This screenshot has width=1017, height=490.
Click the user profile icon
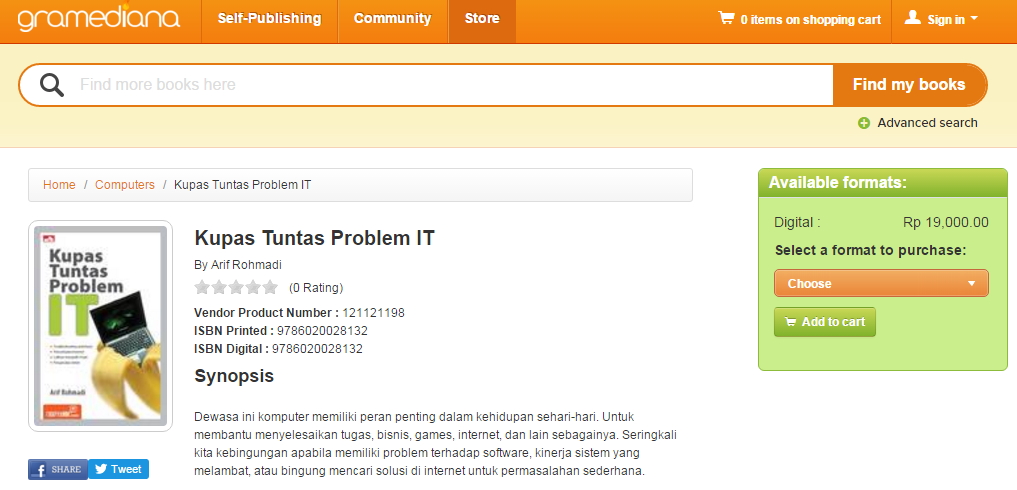(x=912, y=18)
